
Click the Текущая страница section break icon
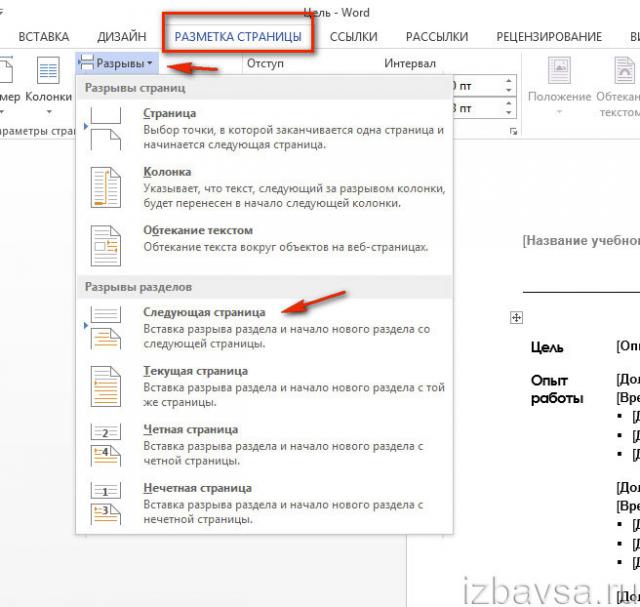[x=106, y=386]
